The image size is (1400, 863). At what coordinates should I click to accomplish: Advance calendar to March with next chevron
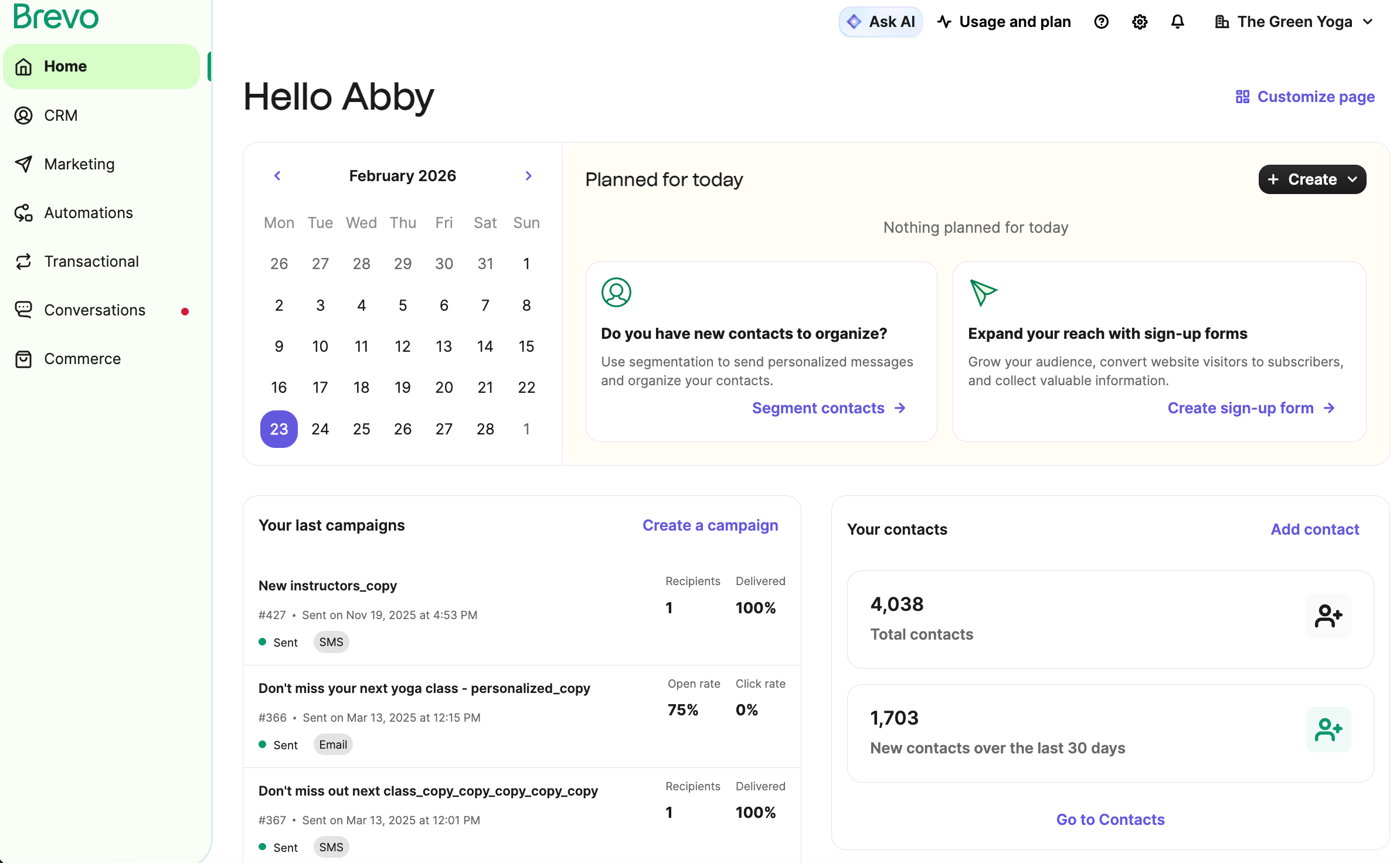tap(528, 175)
